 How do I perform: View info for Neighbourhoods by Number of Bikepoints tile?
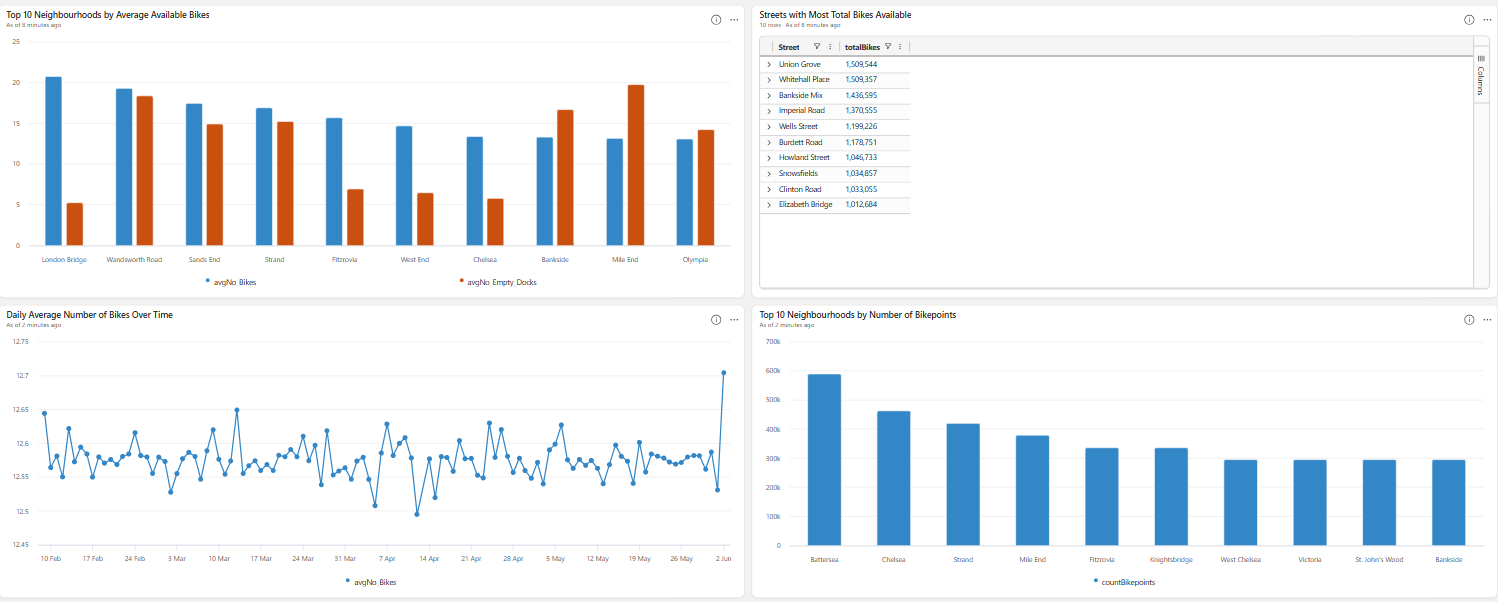tap(1469, 320)
